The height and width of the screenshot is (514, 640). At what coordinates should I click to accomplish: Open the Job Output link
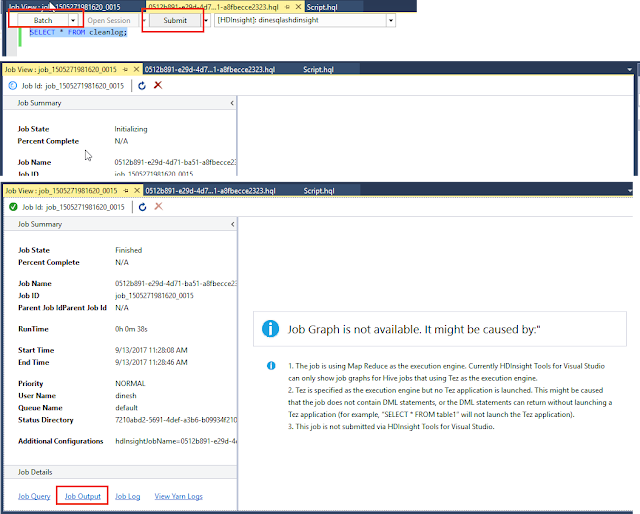click(x=82, y=496)
